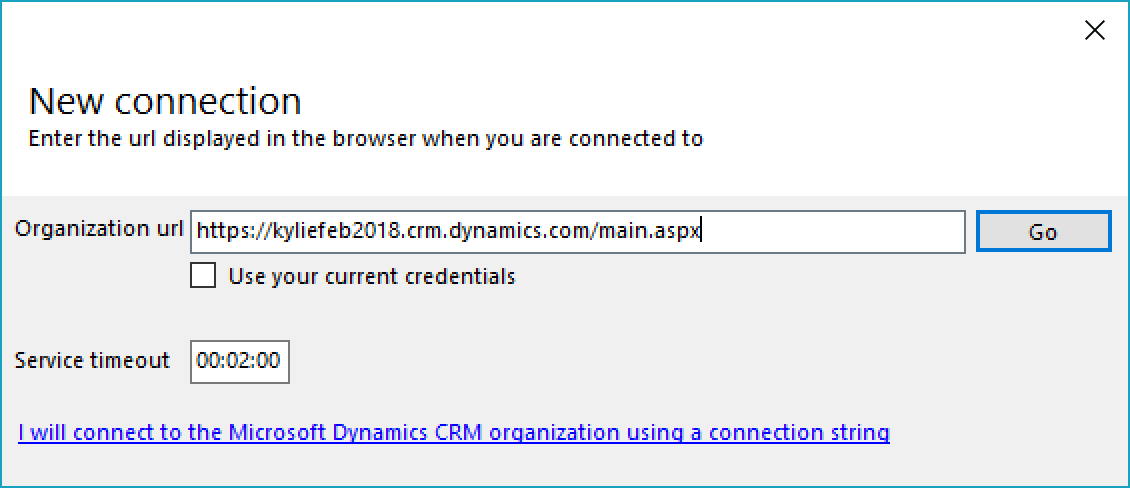This screenshot has width=1130, height=488.
Task: Click the Service timeout field
Action: tap(239, 361)
